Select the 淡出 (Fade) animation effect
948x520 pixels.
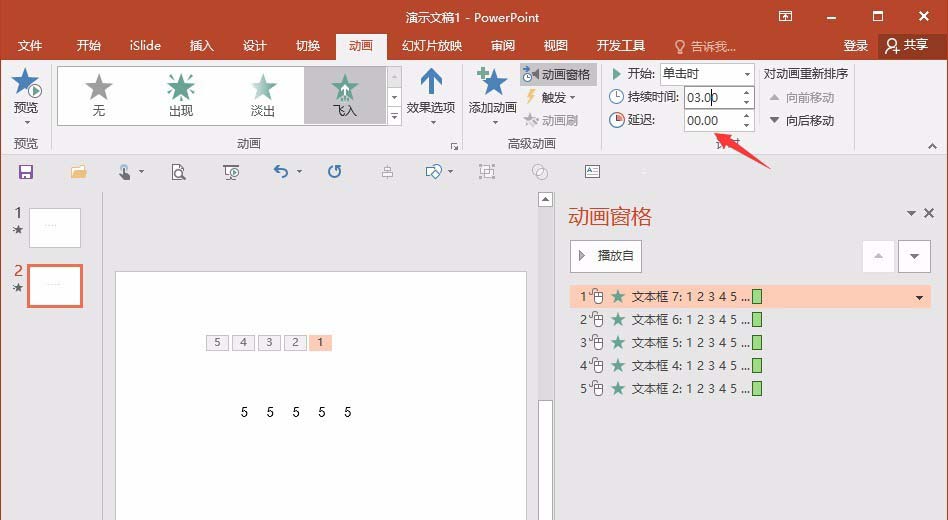(263, 95)
